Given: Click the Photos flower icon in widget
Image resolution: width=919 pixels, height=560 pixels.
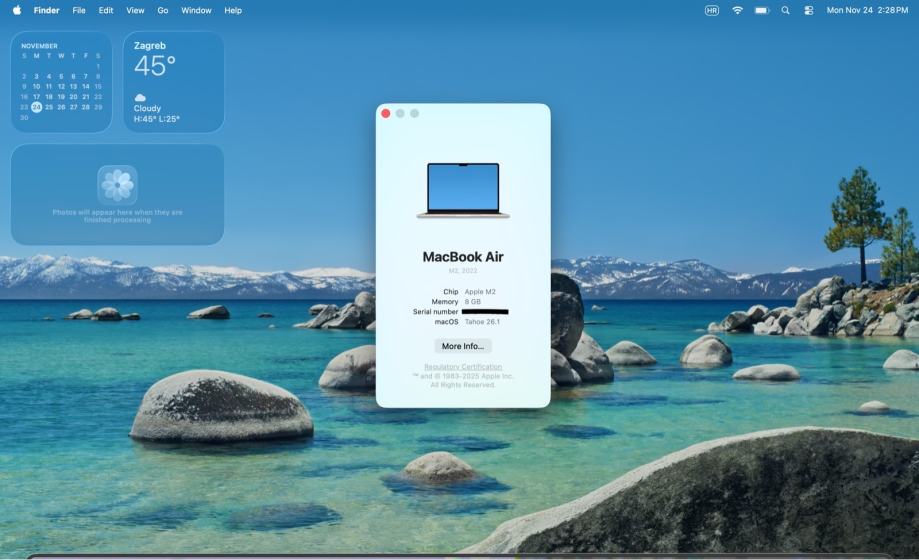Looking at the screenshot, I should point(118,185).
